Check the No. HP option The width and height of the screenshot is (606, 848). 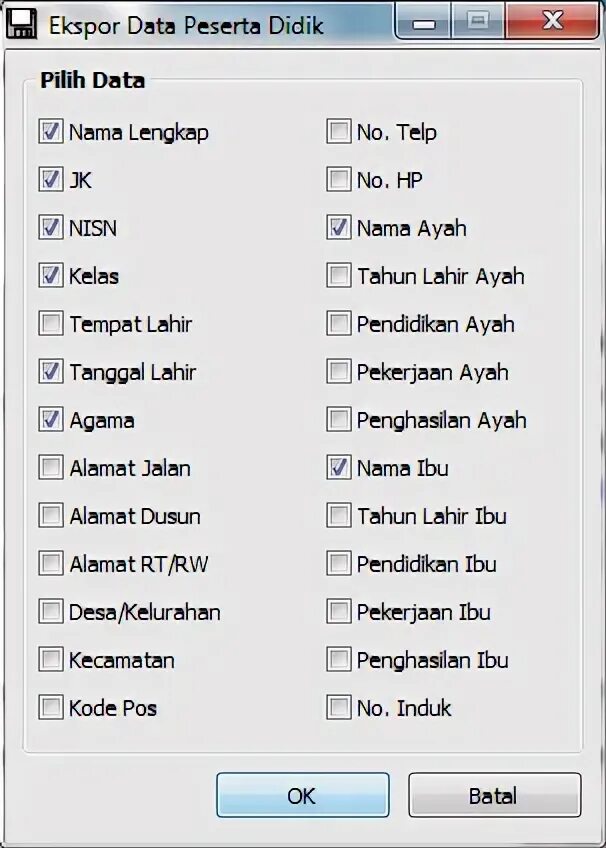point(339,180)
